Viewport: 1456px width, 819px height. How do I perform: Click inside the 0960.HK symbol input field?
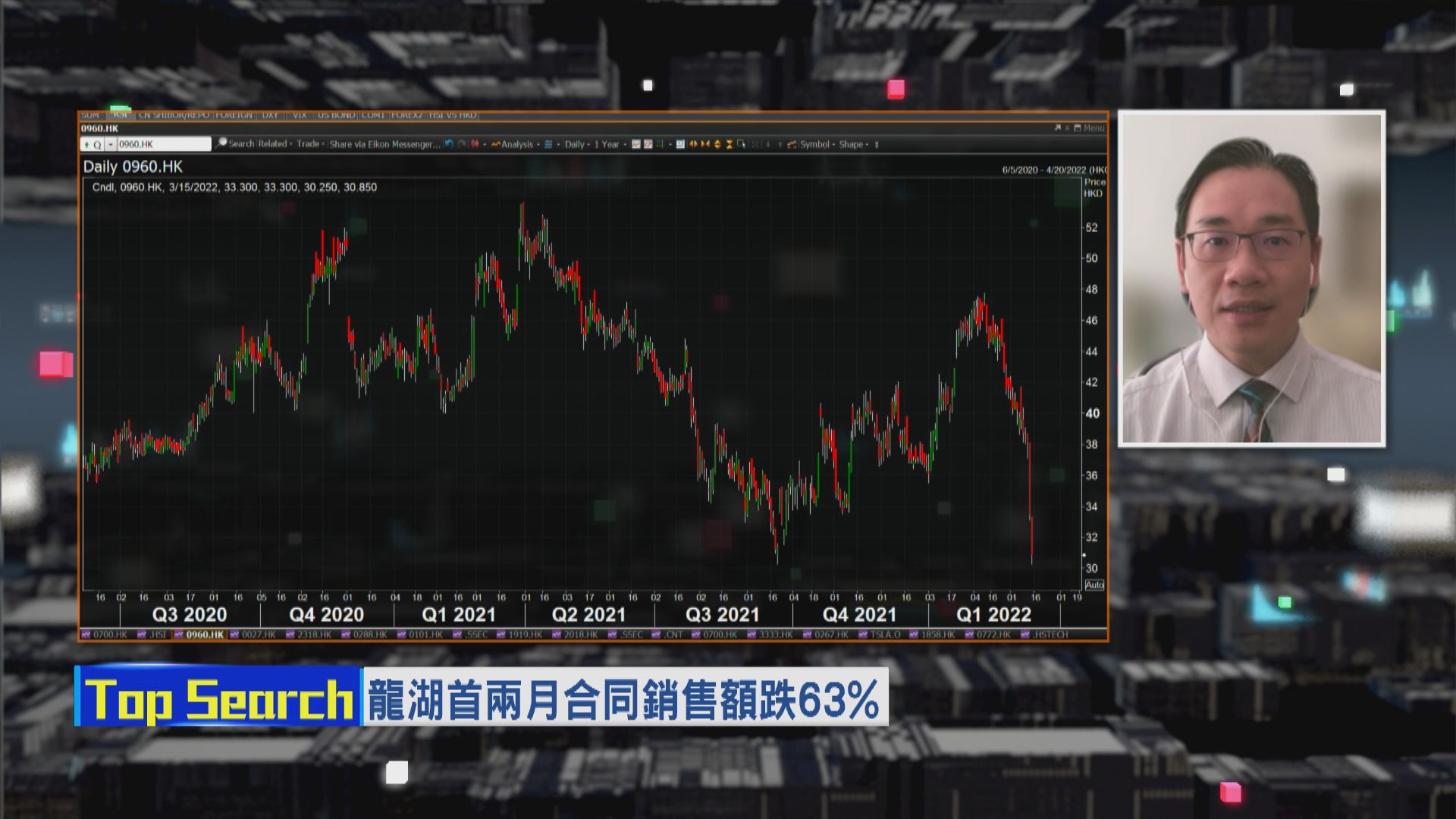point(163,143)
